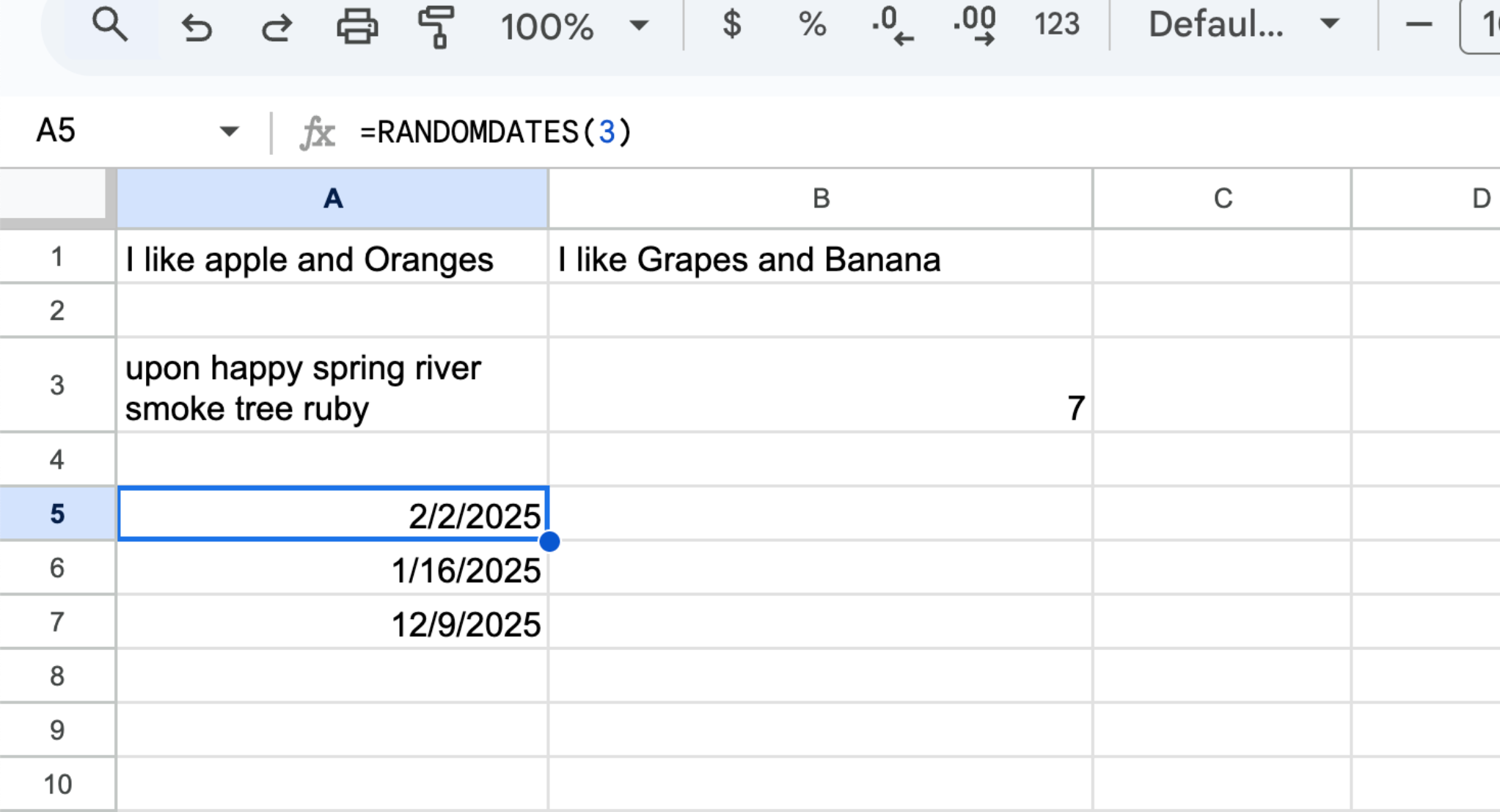Image resolution: width=1500 pixels, height=812 pixels.
Task: Open more number formats (123)
Action: [x=1056, y=24]
